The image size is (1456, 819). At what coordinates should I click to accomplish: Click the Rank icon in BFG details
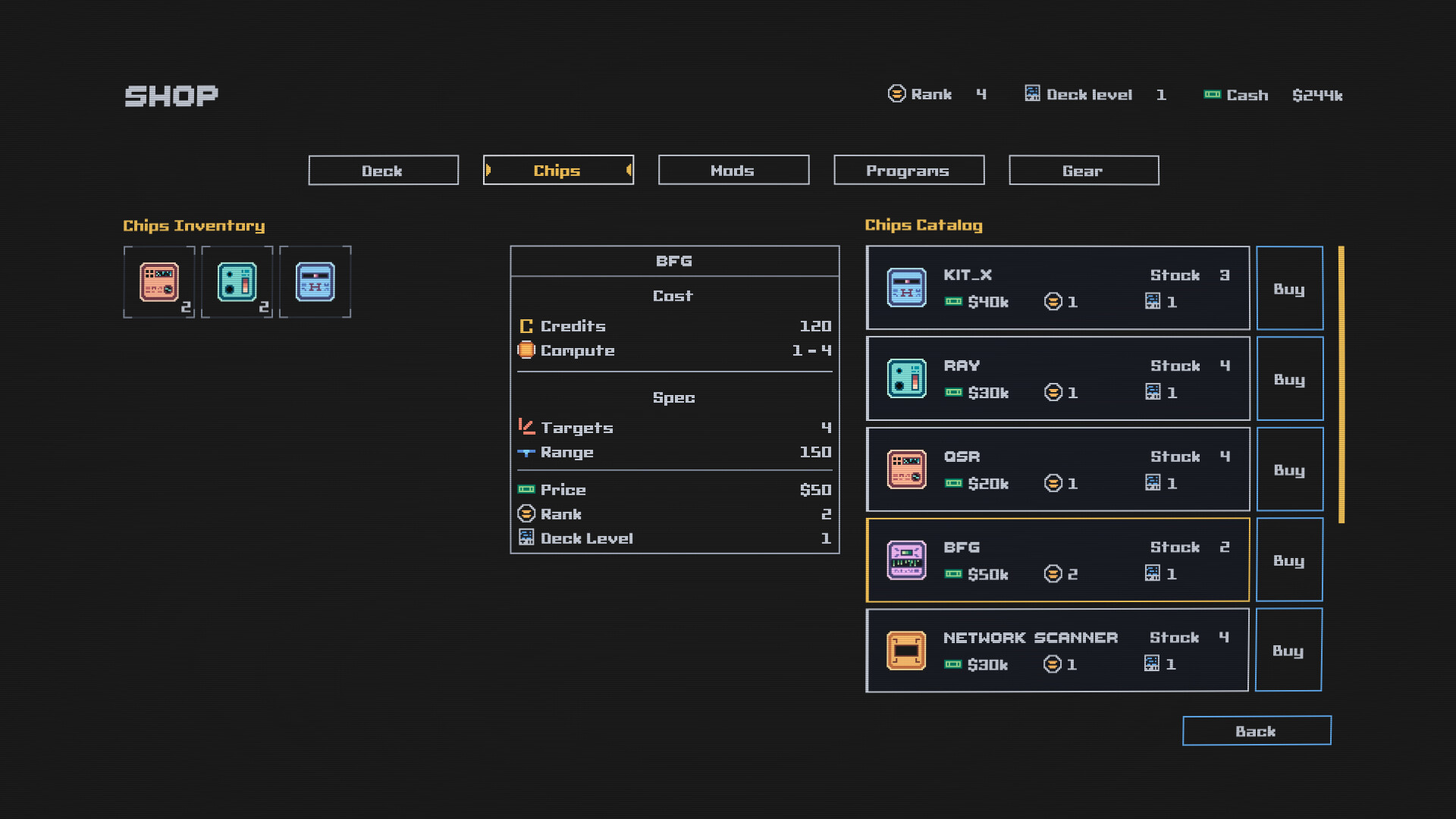coord(526,514)
